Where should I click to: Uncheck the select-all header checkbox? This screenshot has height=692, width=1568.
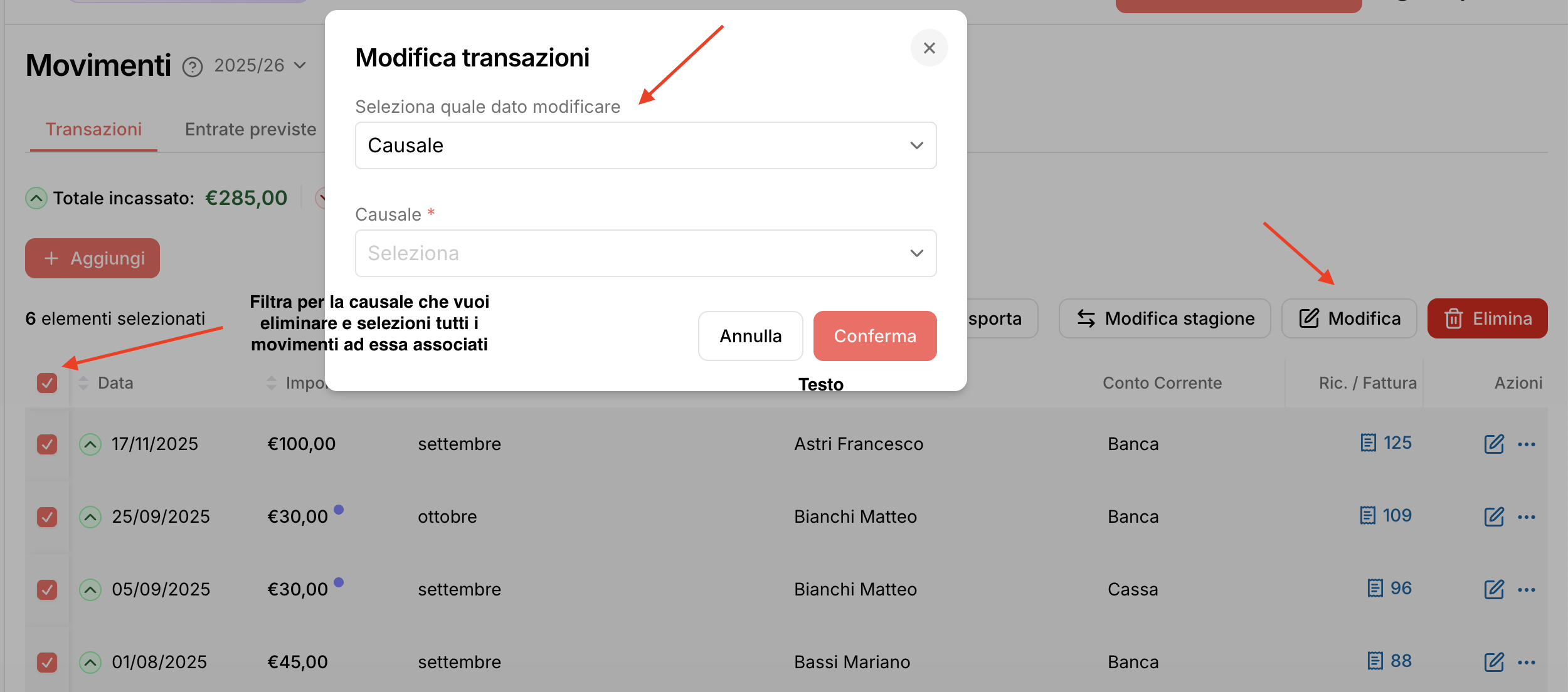(x=47, y=382)
